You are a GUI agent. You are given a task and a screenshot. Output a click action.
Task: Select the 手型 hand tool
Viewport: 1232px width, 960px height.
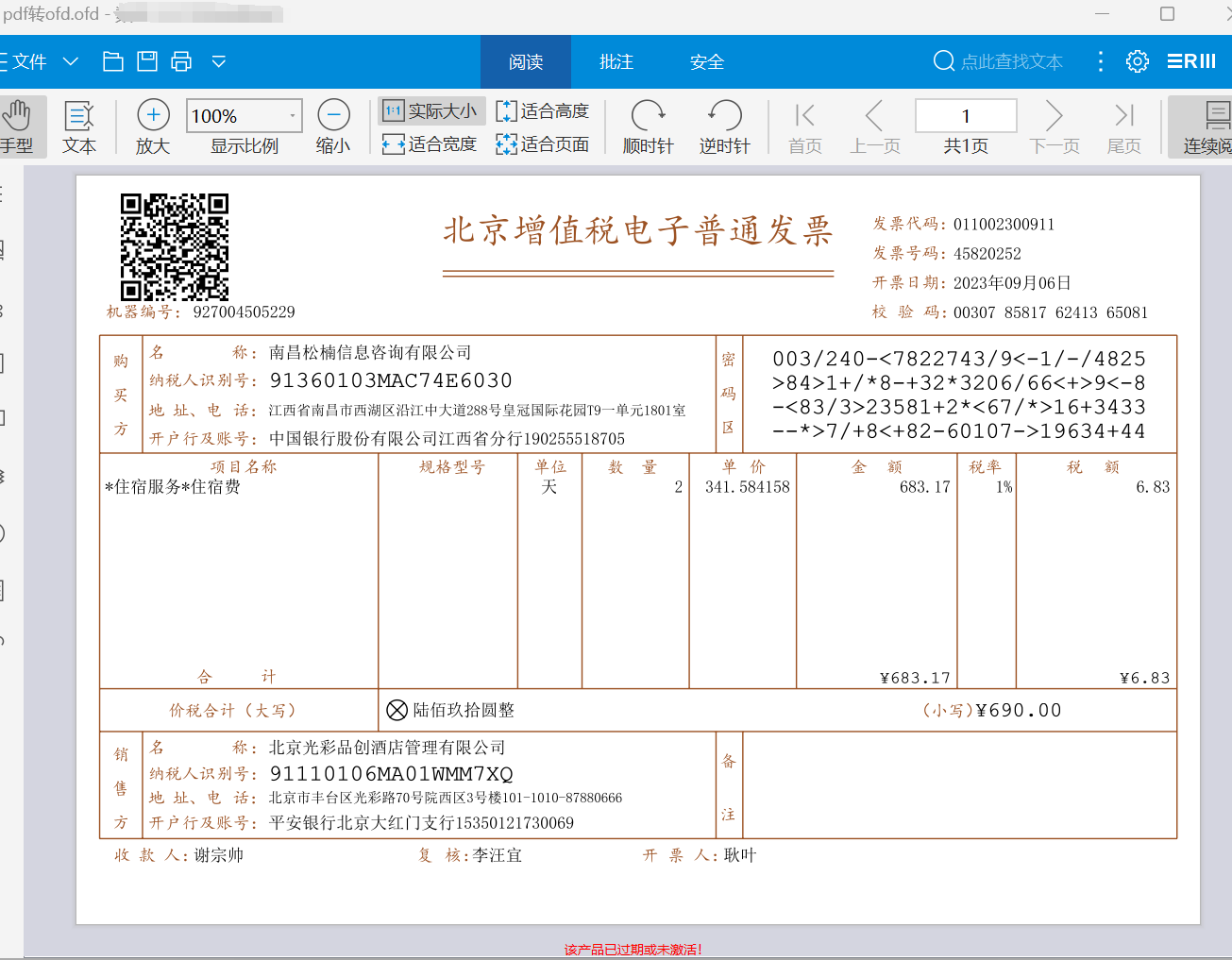17,126
